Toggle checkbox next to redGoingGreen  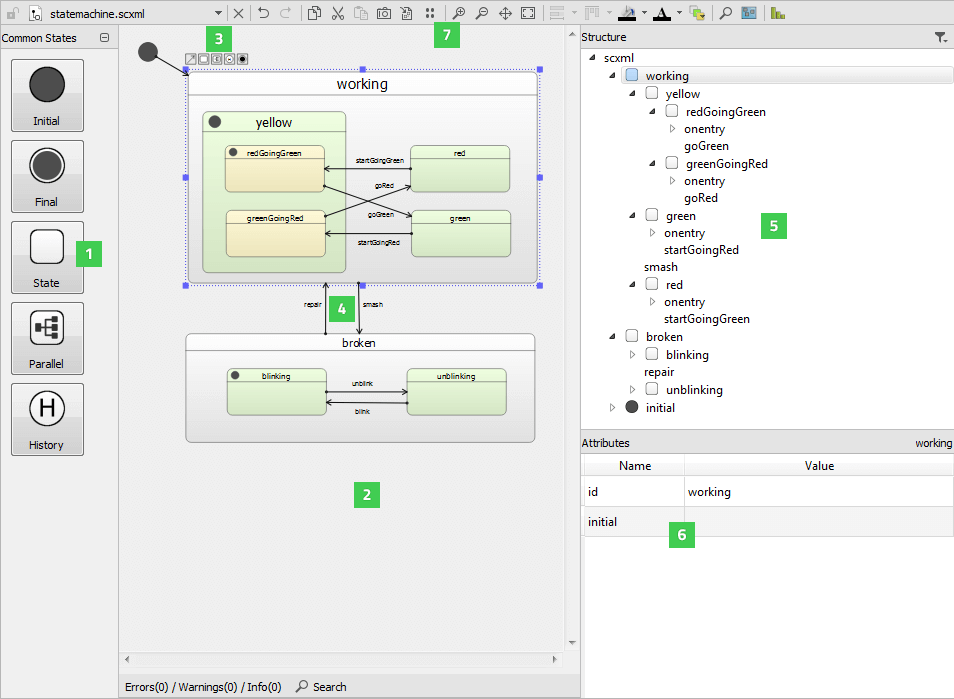672,112
